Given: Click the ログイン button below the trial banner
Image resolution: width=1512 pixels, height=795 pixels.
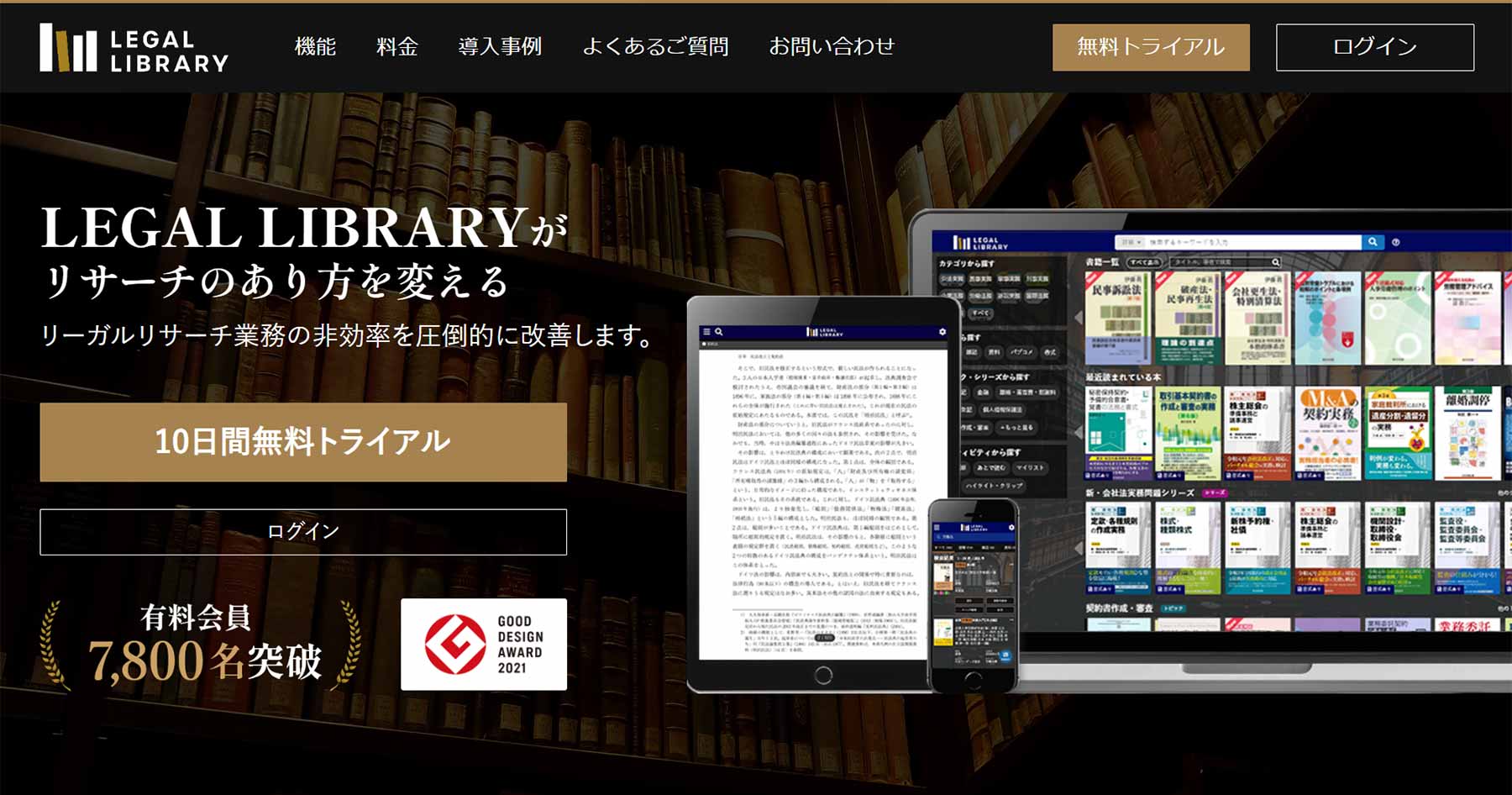Looking at the screenshot, I should (x=303, y=532).
